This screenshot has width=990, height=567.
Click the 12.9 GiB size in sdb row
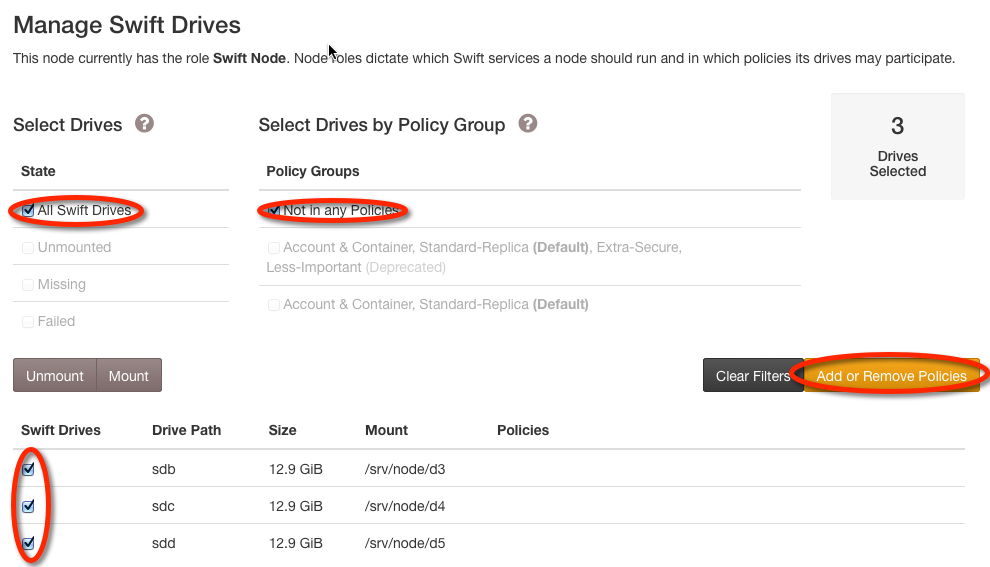pyautogui.click(x=295, y=469)
